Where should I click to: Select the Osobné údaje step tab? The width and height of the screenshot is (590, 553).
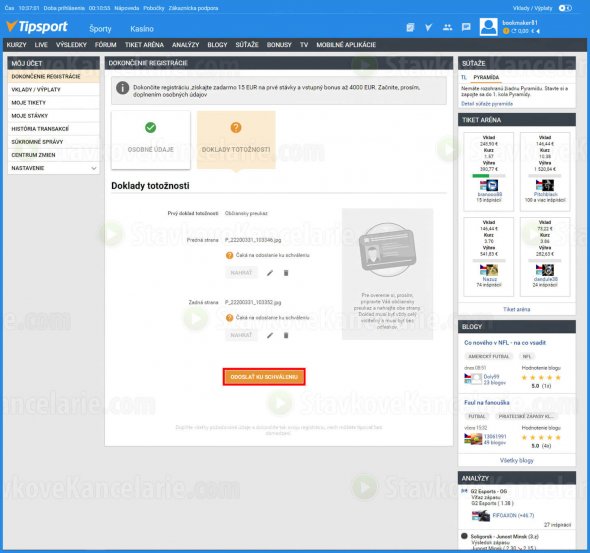coord(151,140)
